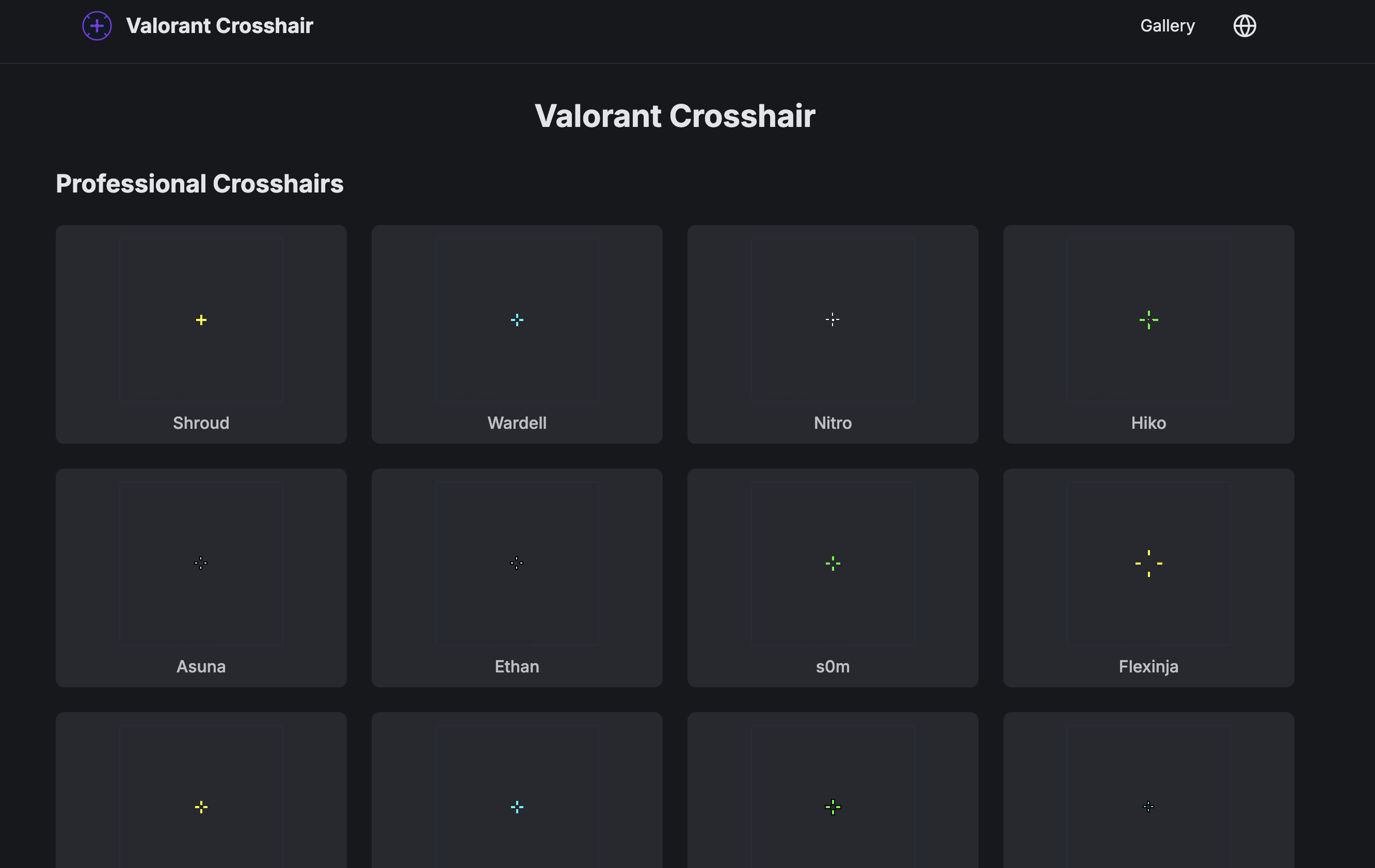
Task: Select the third-row yellow crosshair preview
Action: 201,807
